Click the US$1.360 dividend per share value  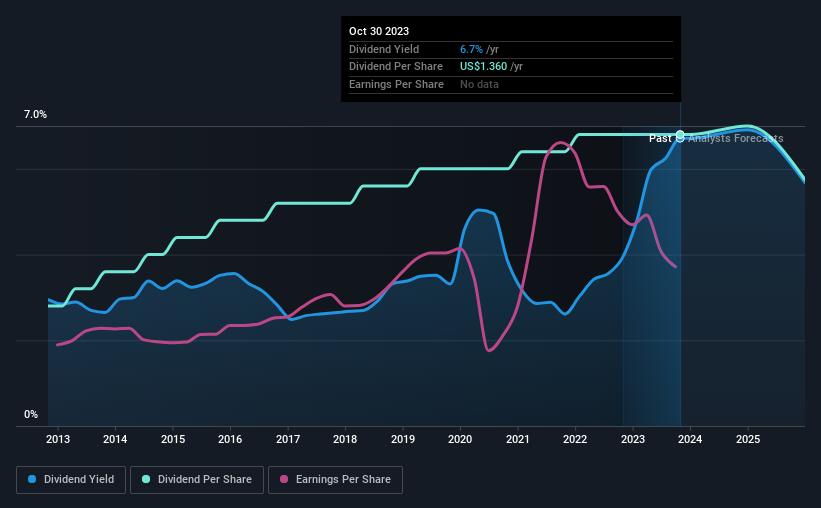point(483,67)
